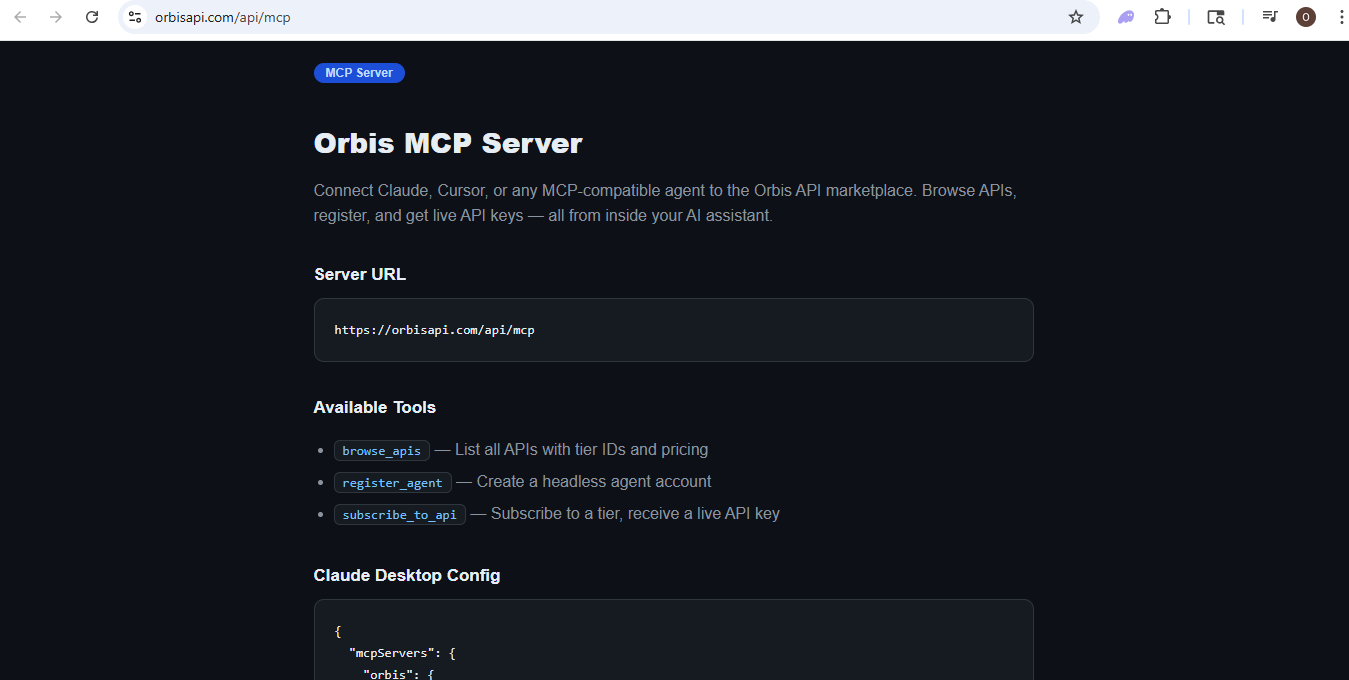
Task: Click the subscribe_to_api tool badge
Action: tap(399, 514)
